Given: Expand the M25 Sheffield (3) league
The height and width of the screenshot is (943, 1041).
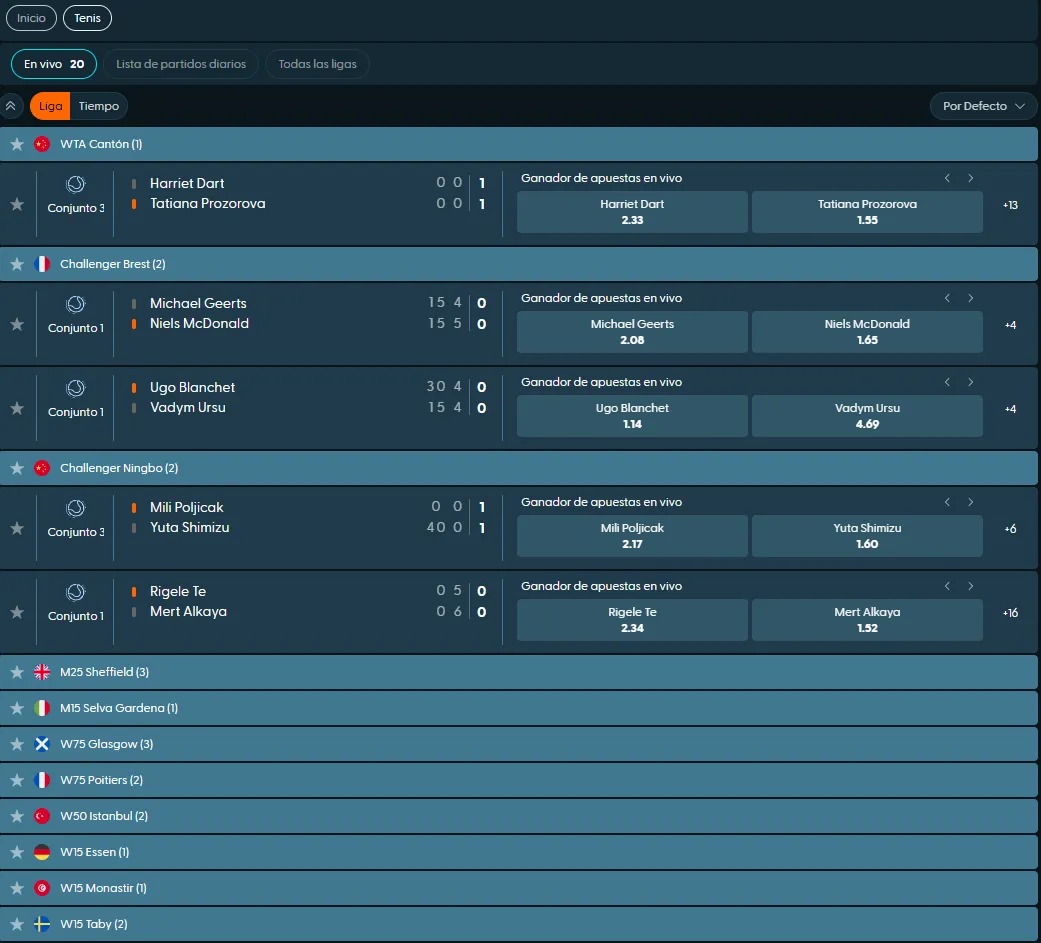Looking at the screenshot, I should [519, 672].
